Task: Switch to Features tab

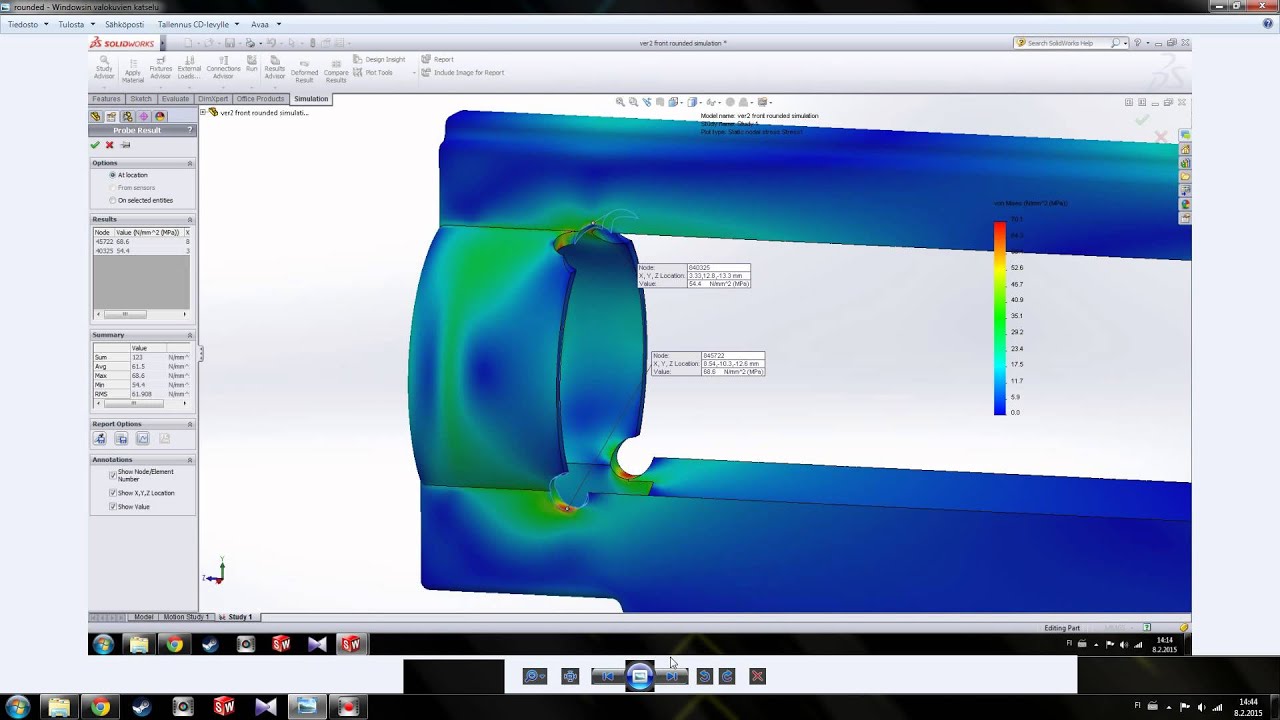Action: click(x=106, y=99)
